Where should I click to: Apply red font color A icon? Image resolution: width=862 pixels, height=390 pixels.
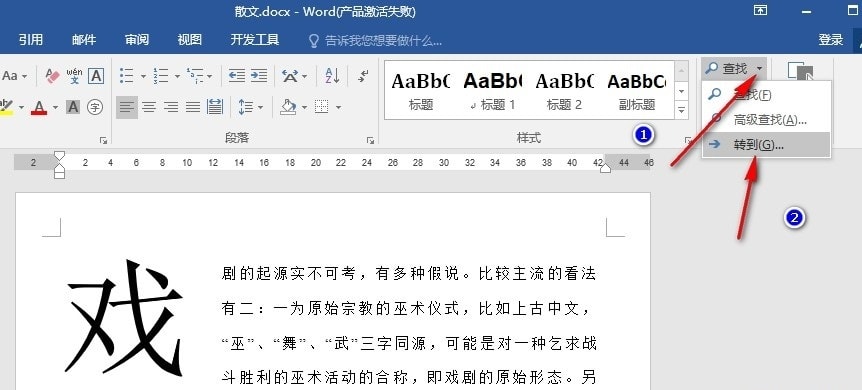pyautogui.click(x=39, y=107)
